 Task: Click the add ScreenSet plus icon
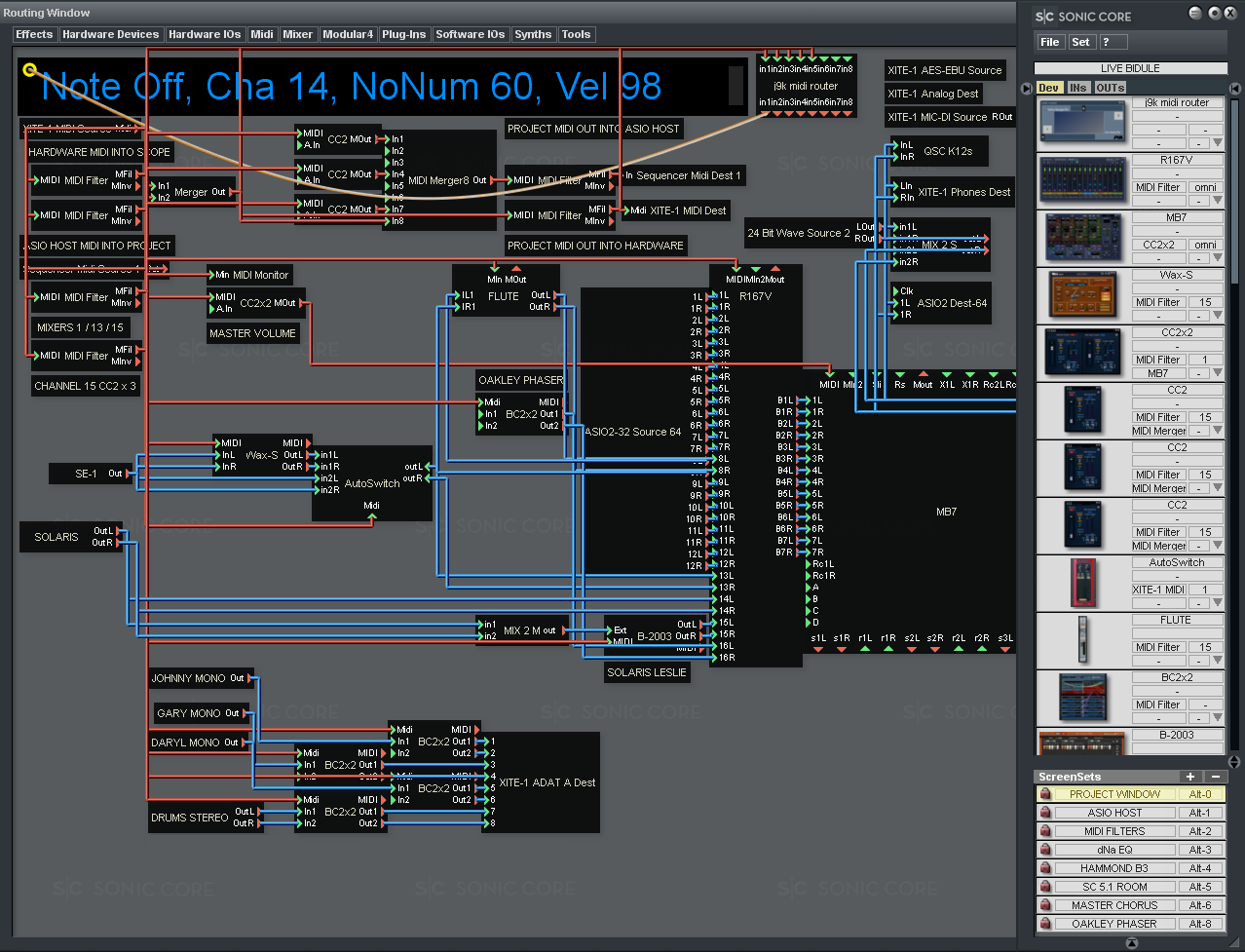point(1189,777)
